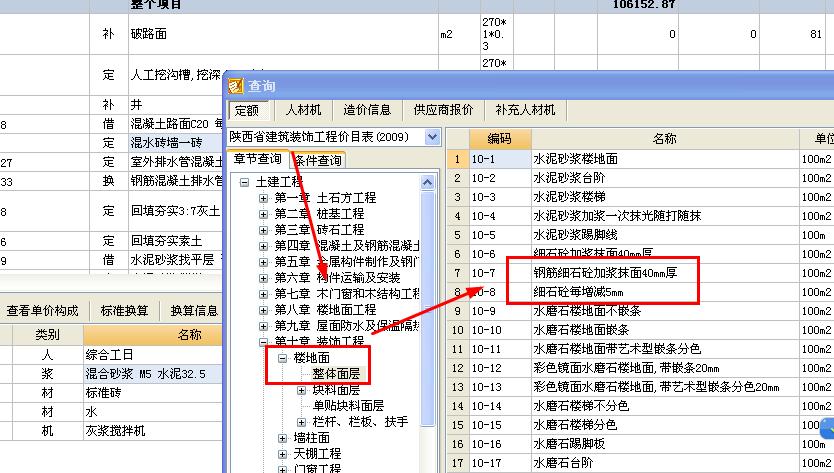Screen dimensions: 834x473
Task: Expand 第七章 木门窗和木结构工程 node
Action: (x=263, y=294)
